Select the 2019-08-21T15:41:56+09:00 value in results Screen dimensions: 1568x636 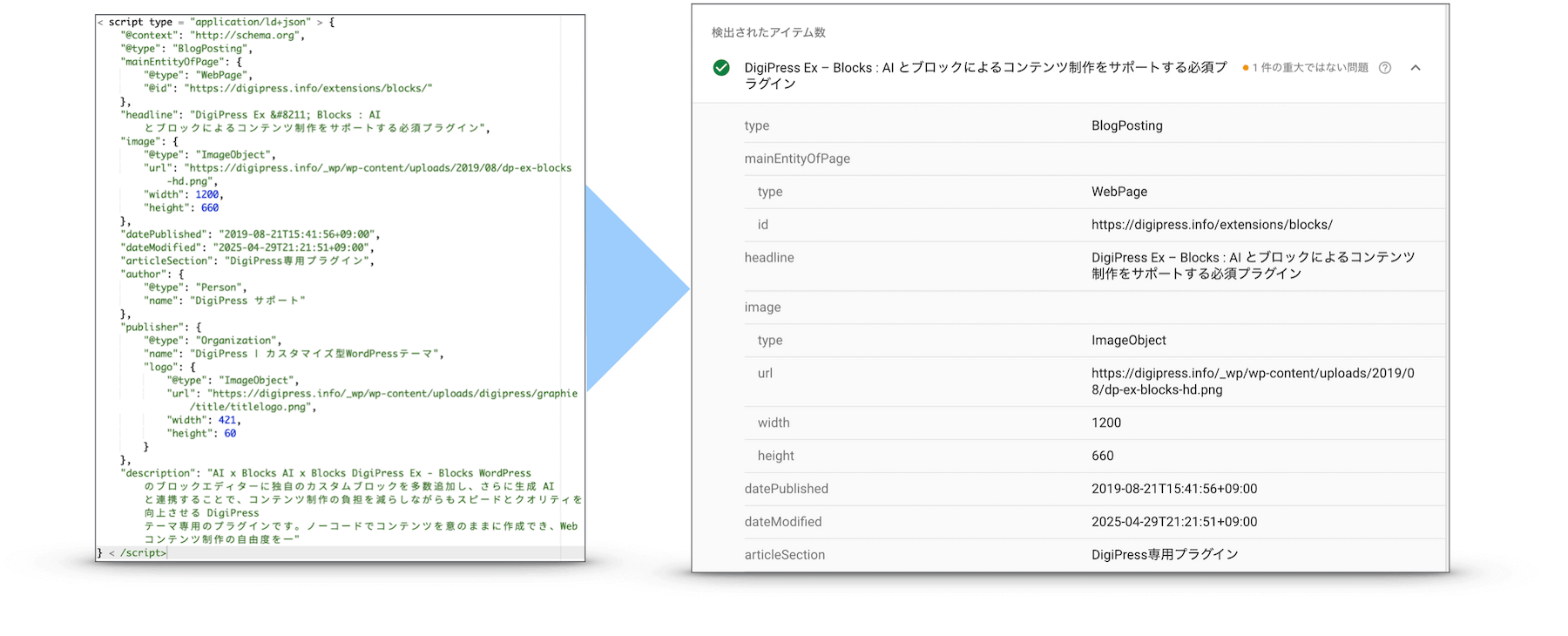(1174, 489)
